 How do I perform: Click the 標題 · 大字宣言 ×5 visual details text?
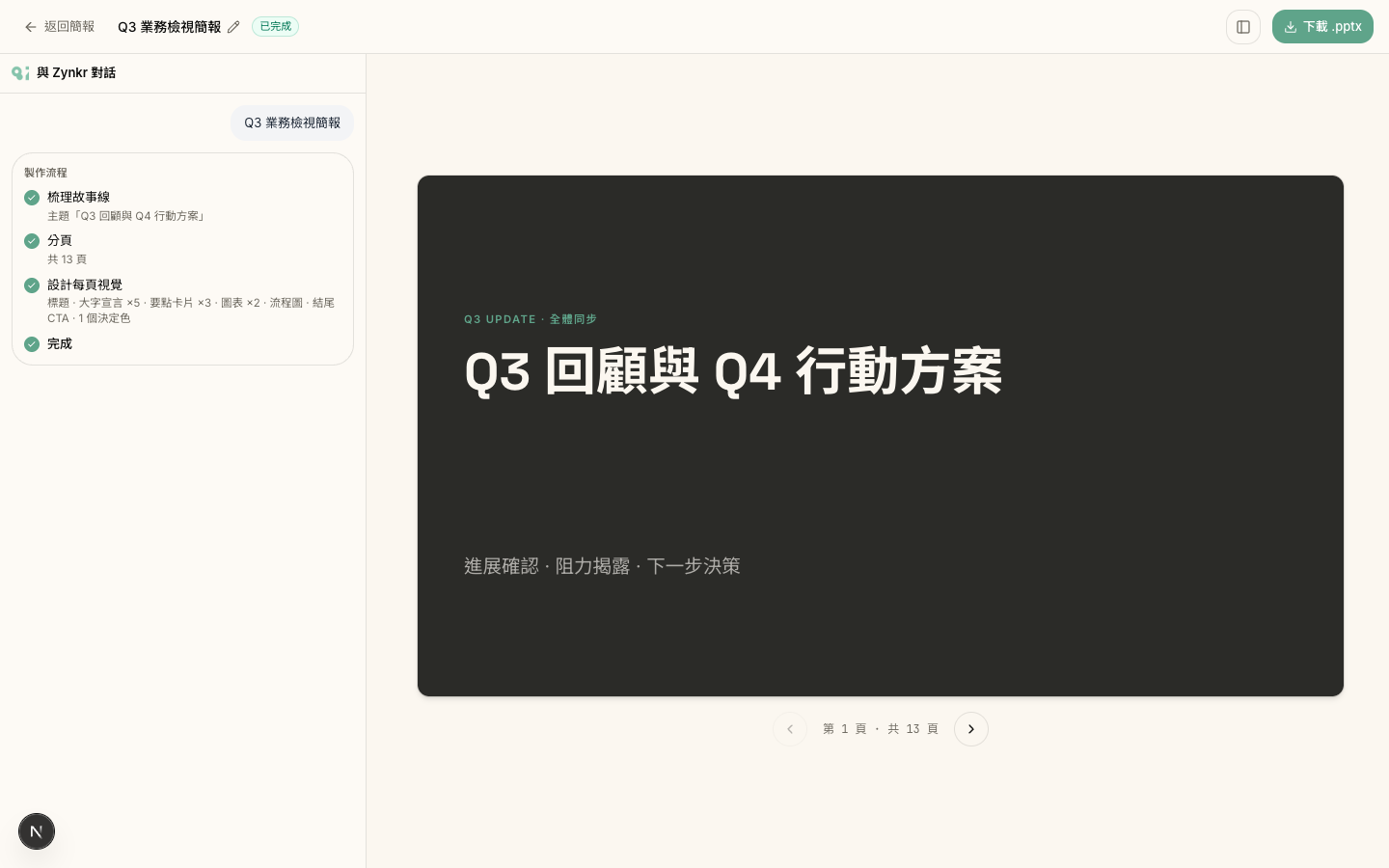(x=191, y=311)
